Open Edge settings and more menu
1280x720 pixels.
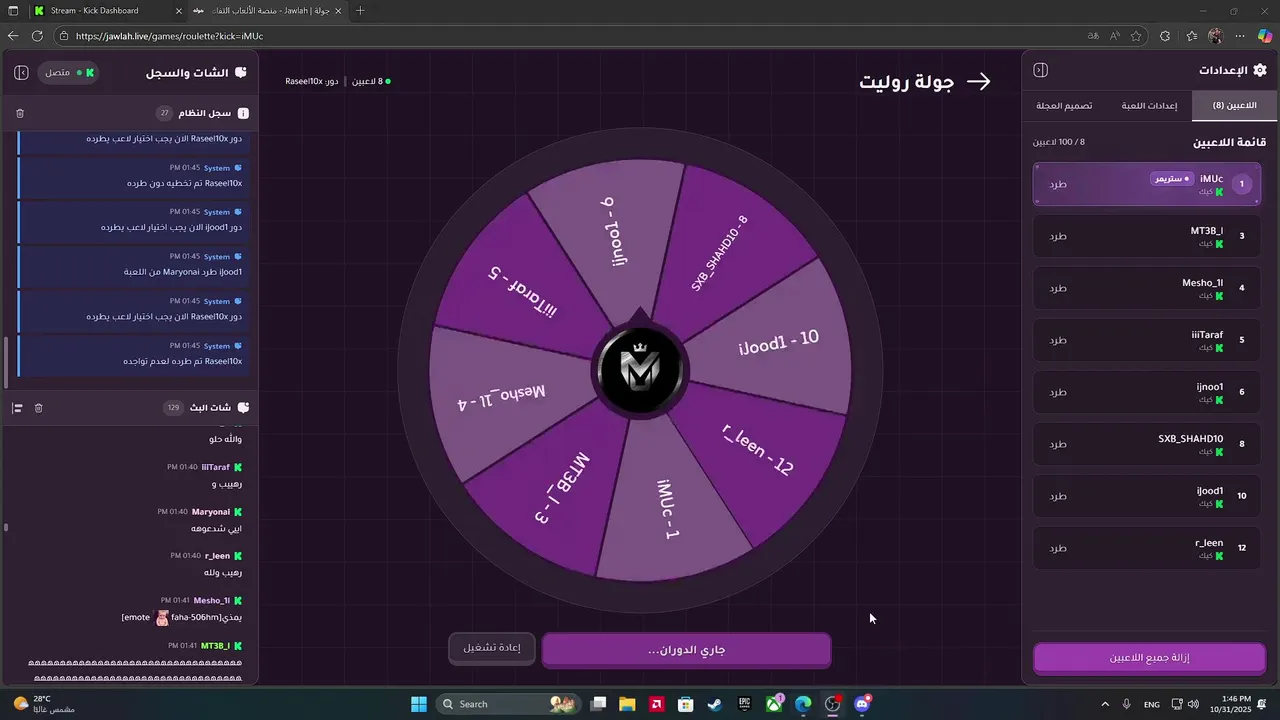point(1240,36)
